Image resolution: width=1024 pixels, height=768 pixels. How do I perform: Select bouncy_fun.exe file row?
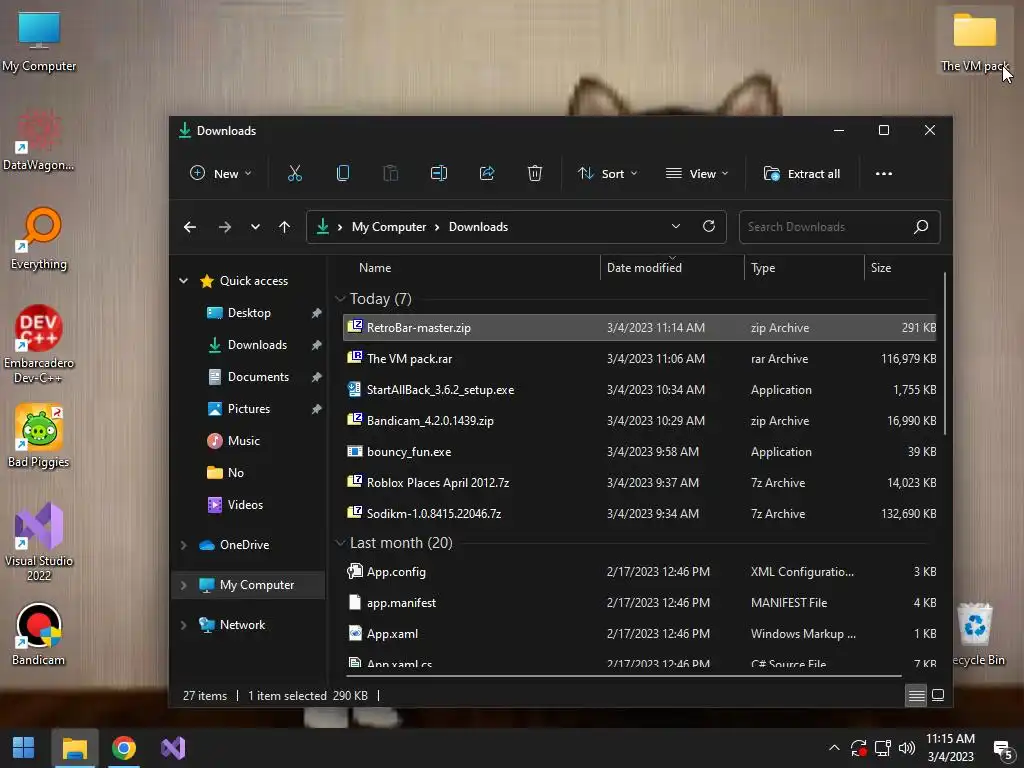pyautogui.click(x=640, y=452)
